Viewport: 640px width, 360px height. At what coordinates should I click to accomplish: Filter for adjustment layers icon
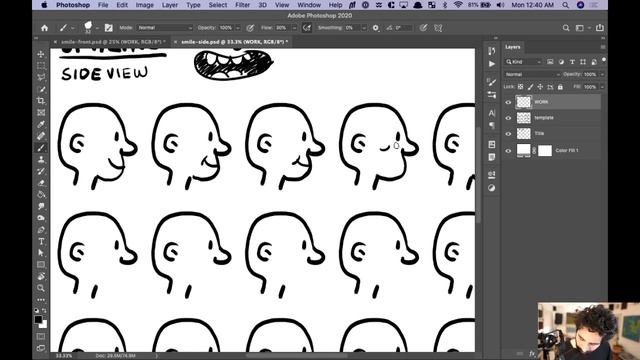561,62
